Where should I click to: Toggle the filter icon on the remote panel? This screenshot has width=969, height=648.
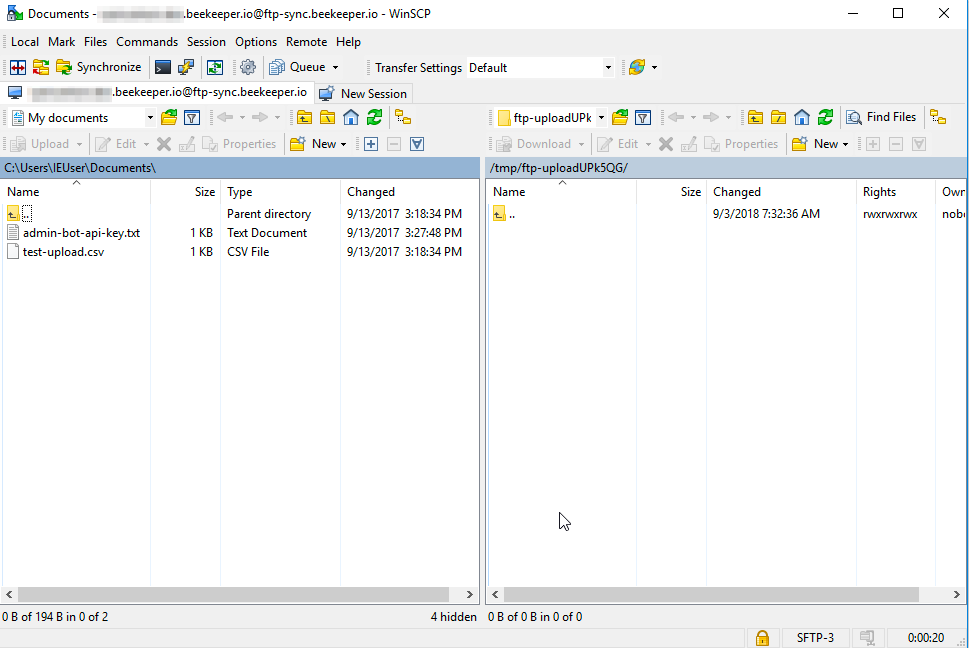(x=643, y=117)
